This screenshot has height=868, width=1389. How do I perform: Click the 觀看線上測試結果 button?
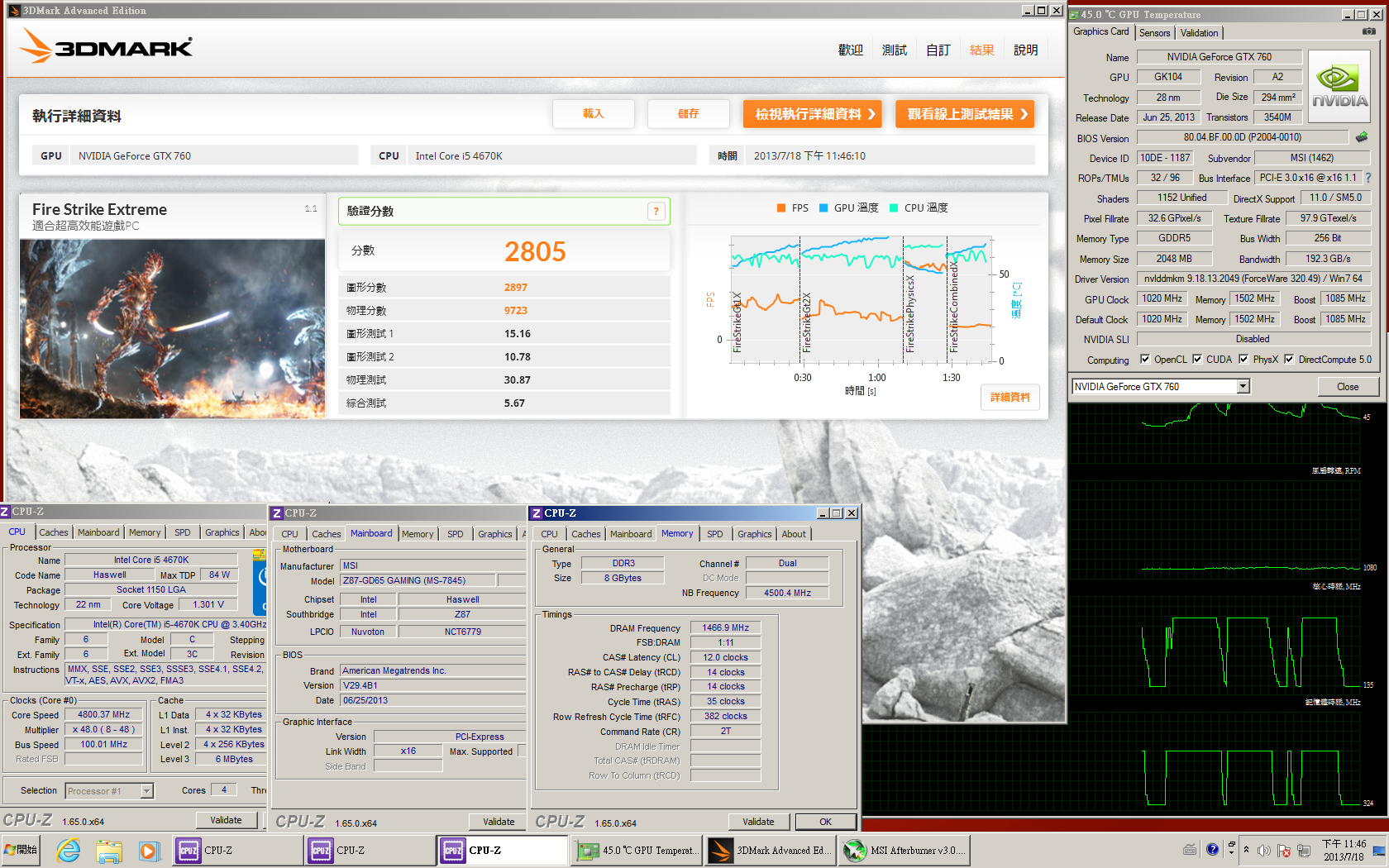coord(965,114)
